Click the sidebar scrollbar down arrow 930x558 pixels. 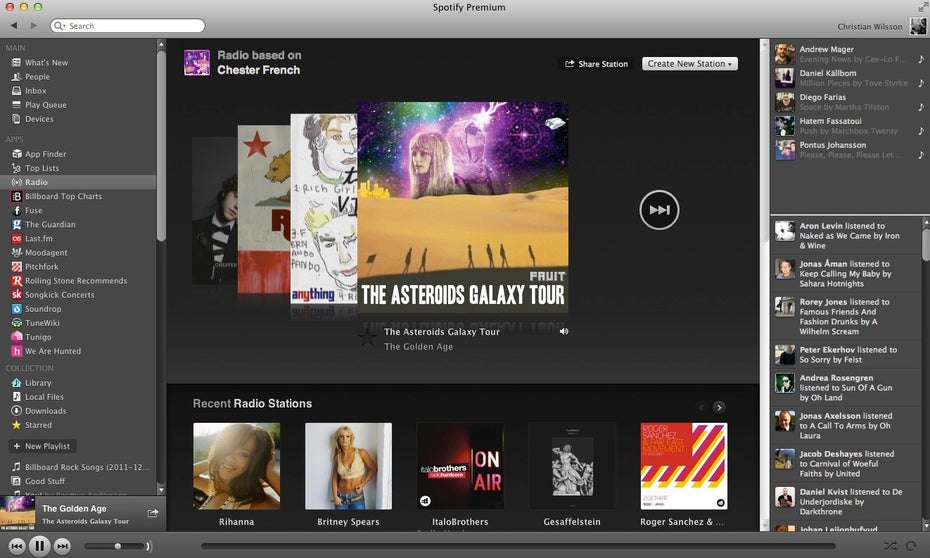tap(161, 490)
